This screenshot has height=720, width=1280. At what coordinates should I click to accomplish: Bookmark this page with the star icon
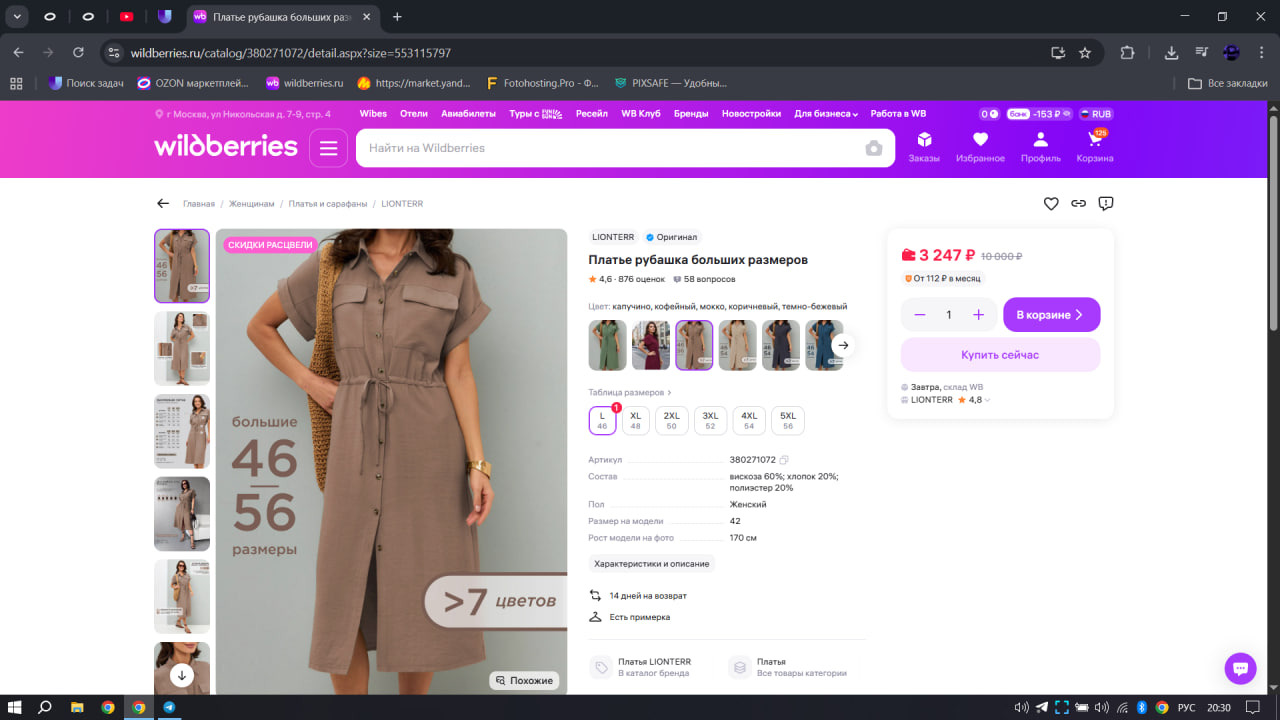[1085, 53]
